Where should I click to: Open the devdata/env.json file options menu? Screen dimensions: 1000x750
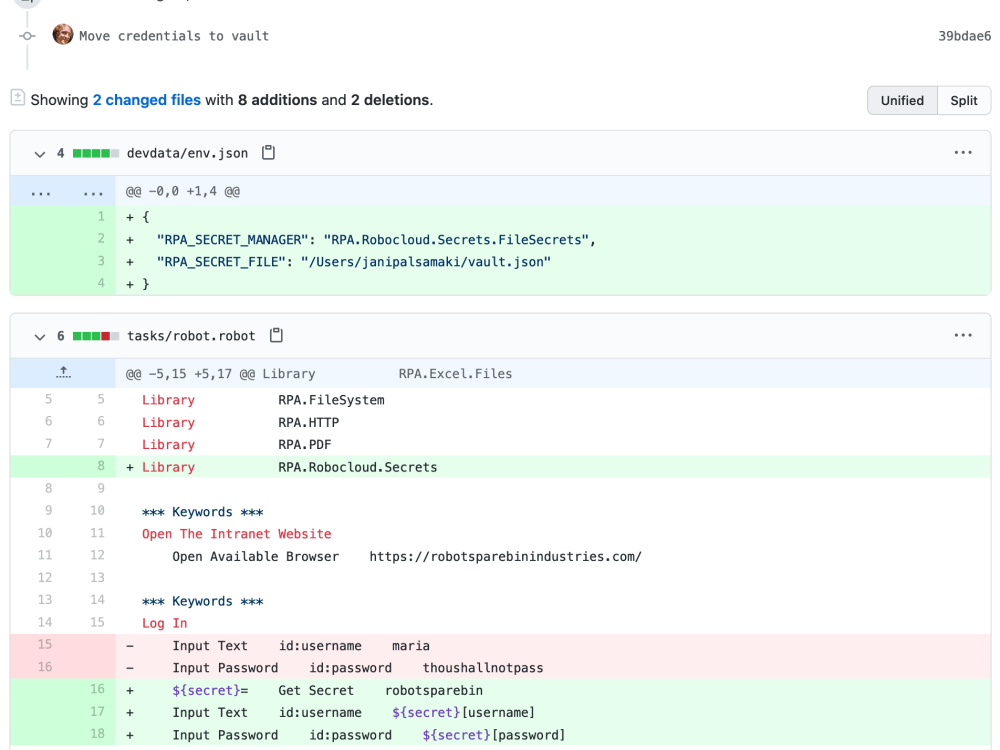pyautogui.click(x=962, y=153)
